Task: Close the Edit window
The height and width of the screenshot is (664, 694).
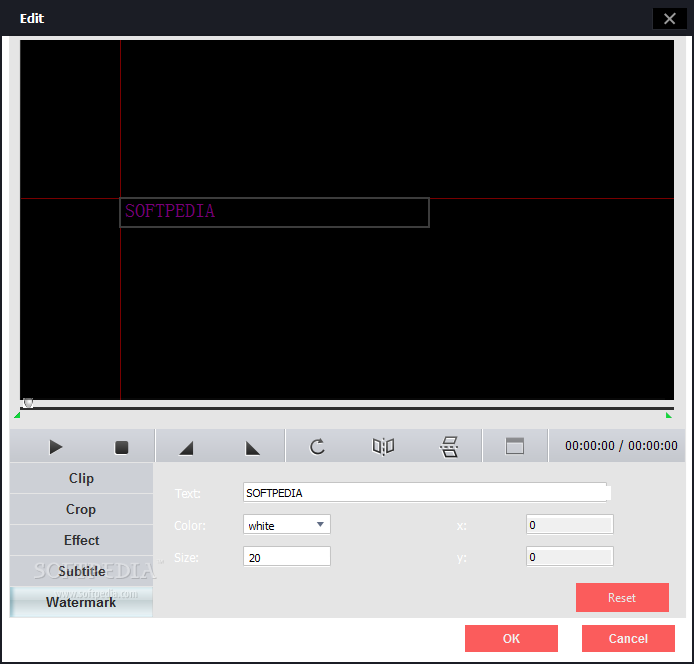Action: pyautogui.click(x=670, y=19)
